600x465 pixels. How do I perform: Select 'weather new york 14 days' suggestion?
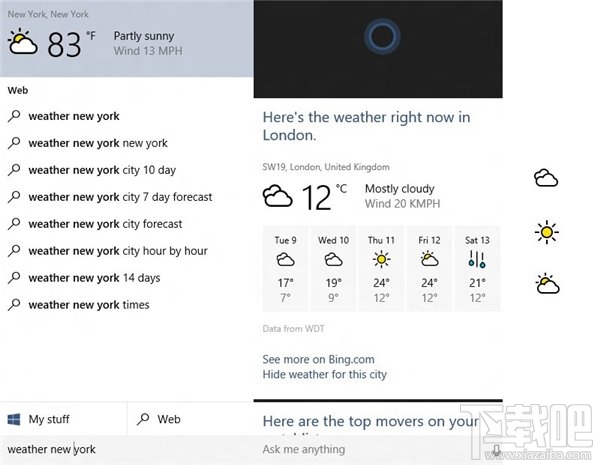tap(94, 278)
